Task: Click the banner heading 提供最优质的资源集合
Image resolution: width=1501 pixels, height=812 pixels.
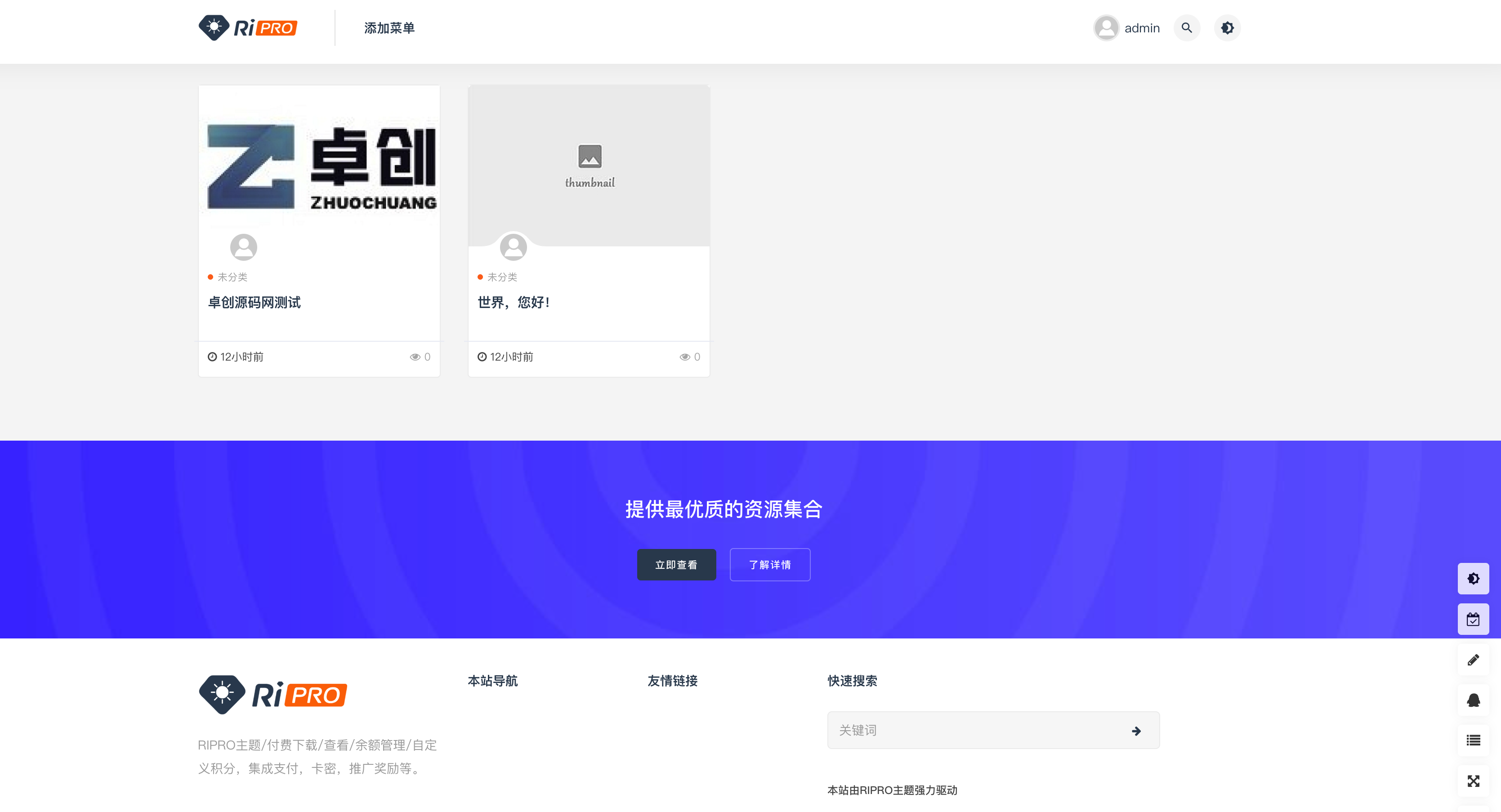Action: click(724, 509)
